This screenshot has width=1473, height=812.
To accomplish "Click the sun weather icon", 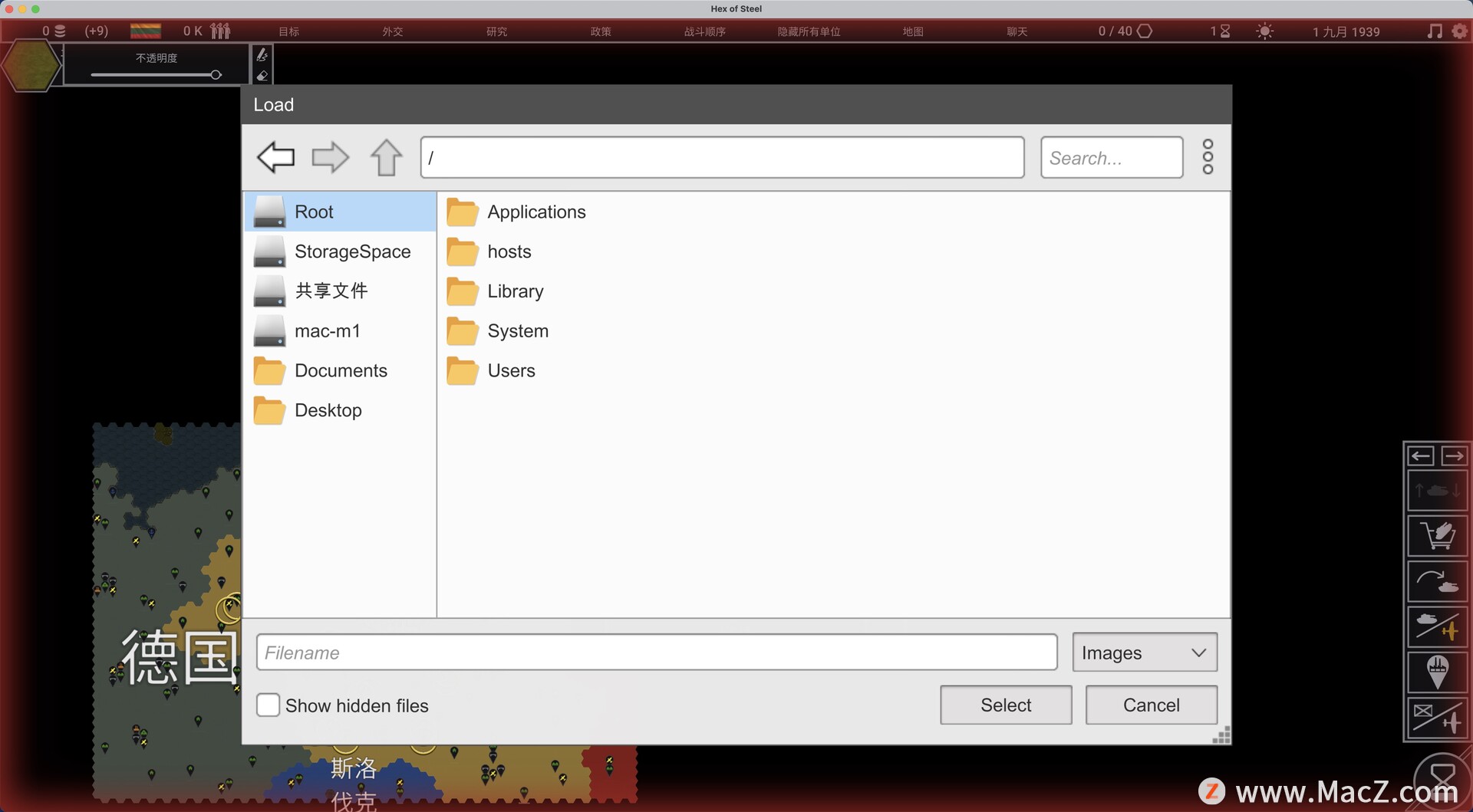I will 1264,31.
